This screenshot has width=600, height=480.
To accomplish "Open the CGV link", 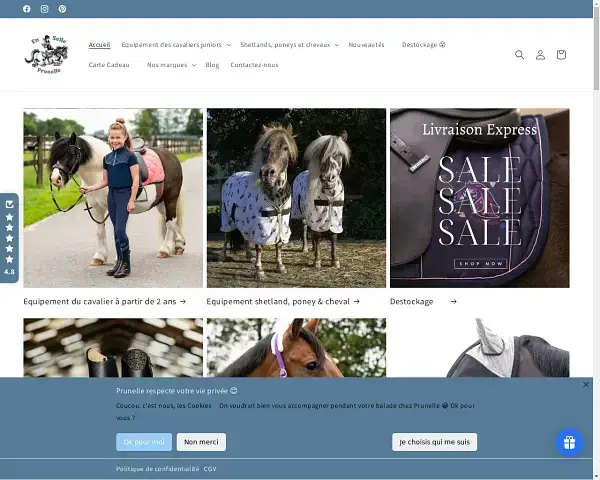I will point(210,469).
